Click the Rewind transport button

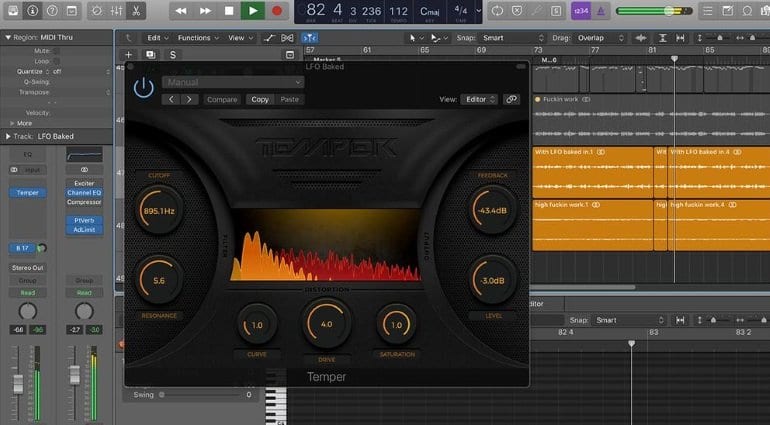tap(181, 11)
